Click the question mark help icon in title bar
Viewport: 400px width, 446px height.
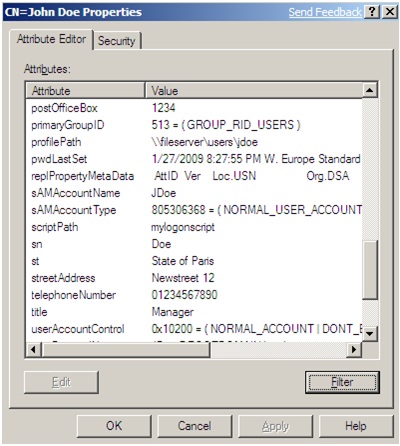click(x=372, y=12)
